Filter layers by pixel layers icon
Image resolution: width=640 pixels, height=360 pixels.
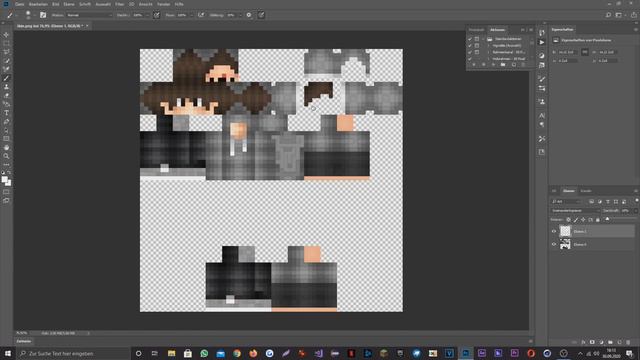(x=591, y=202)
